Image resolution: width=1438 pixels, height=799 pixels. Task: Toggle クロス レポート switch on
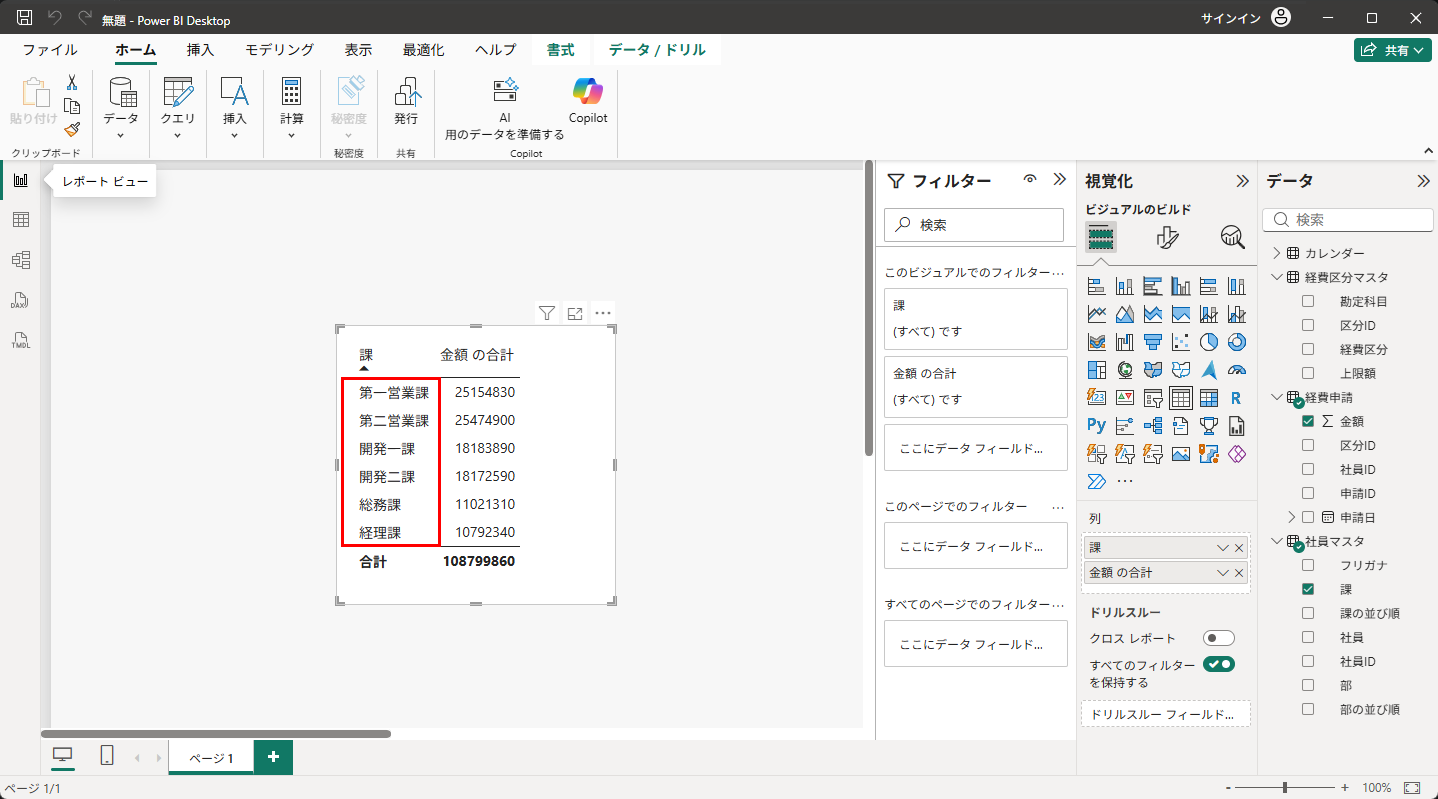1219,638
